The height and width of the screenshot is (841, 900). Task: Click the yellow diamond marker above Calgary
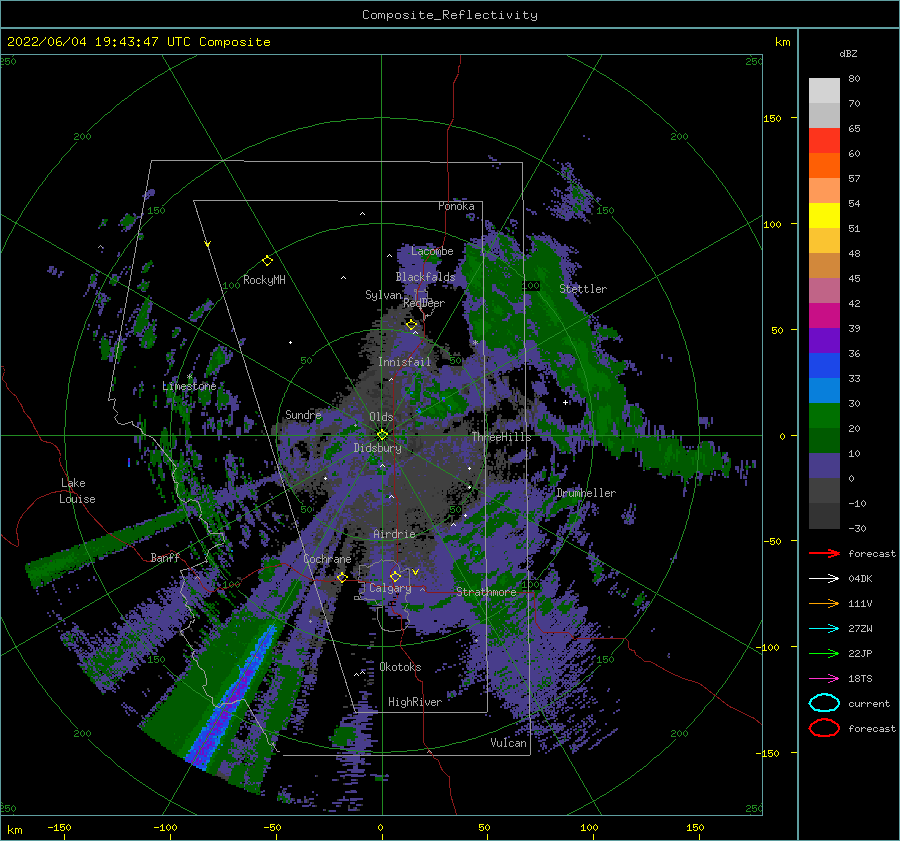395,576
